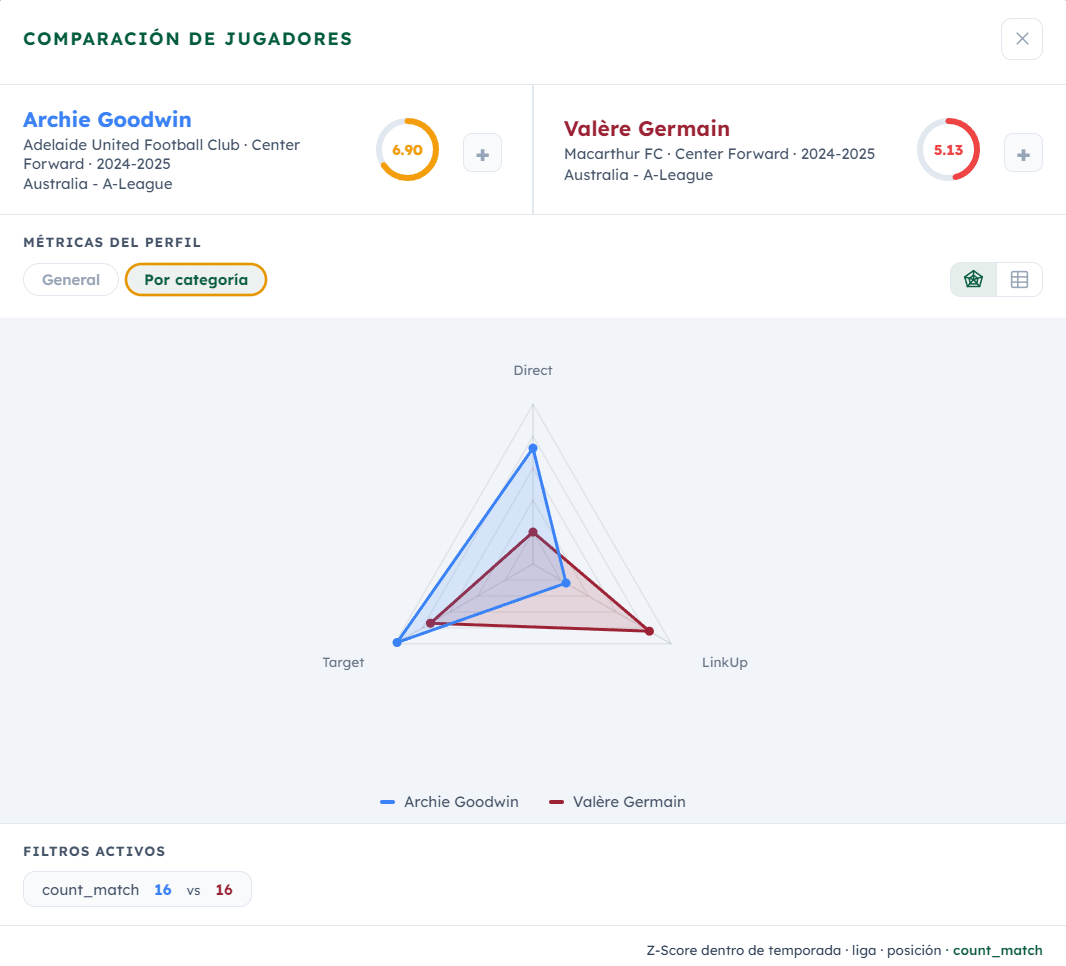Click the plus button beside Valère Germain
The image size is (1066, 966).
[x=1022, y=153]
